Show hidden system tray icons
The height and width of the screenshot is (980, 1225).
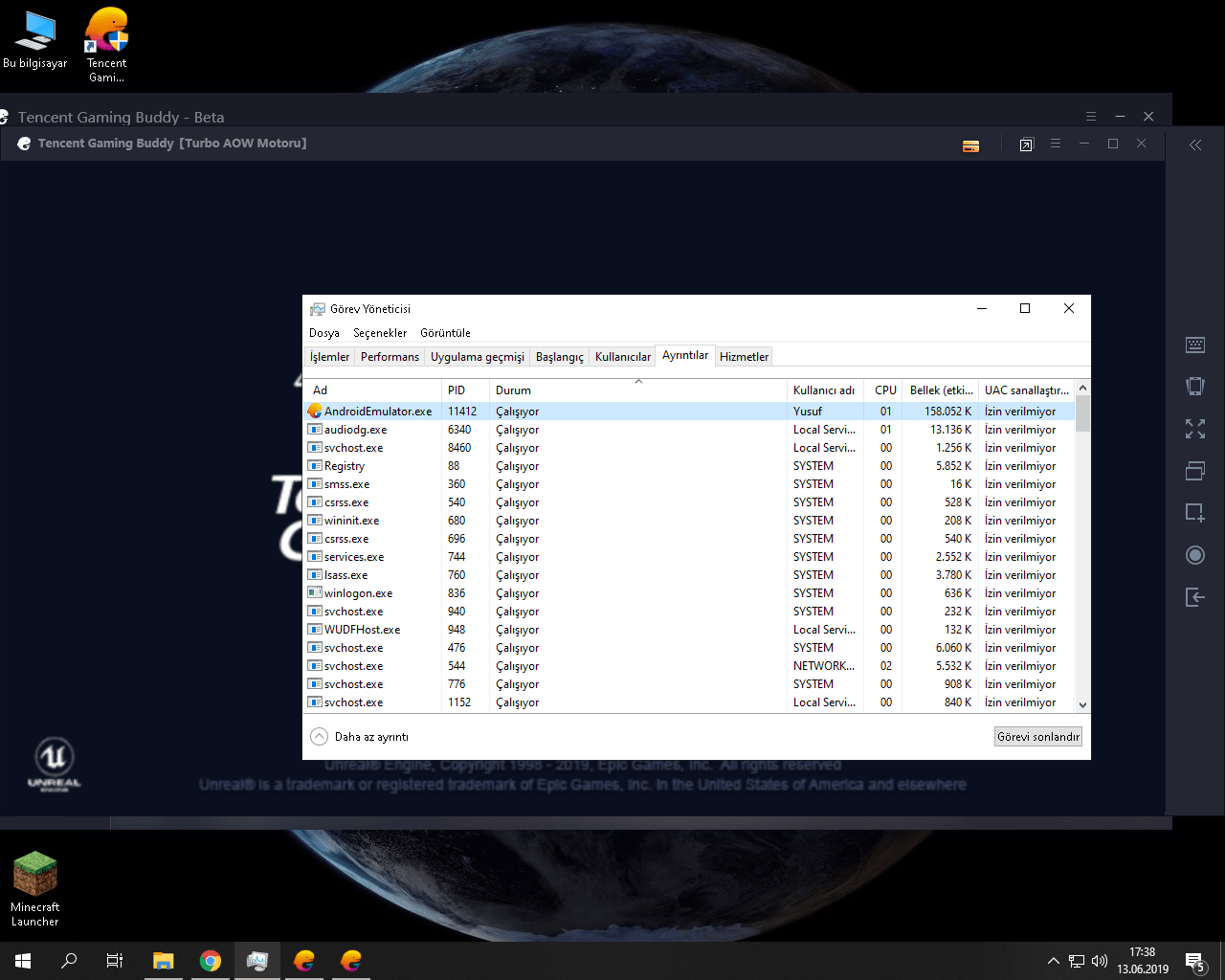tap(1054, 961)
